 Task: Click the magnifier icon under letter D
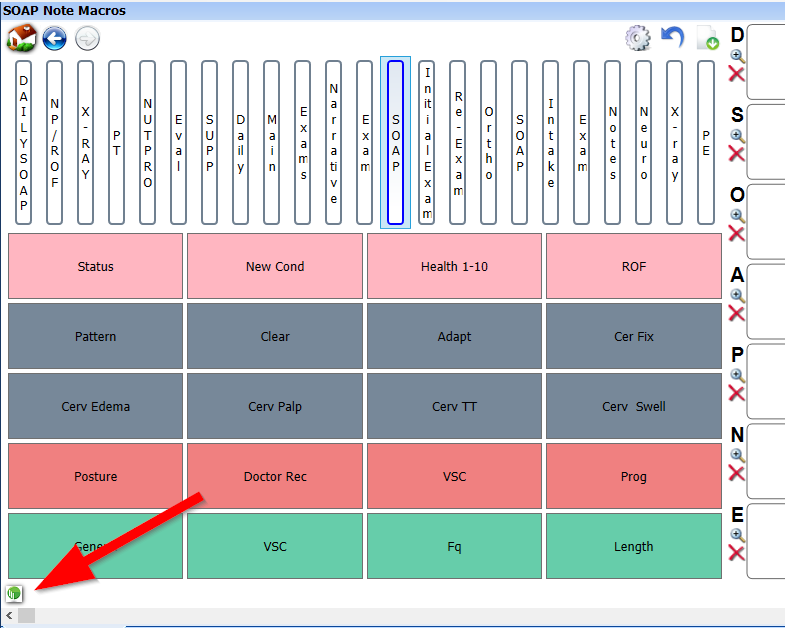point(737,56)
